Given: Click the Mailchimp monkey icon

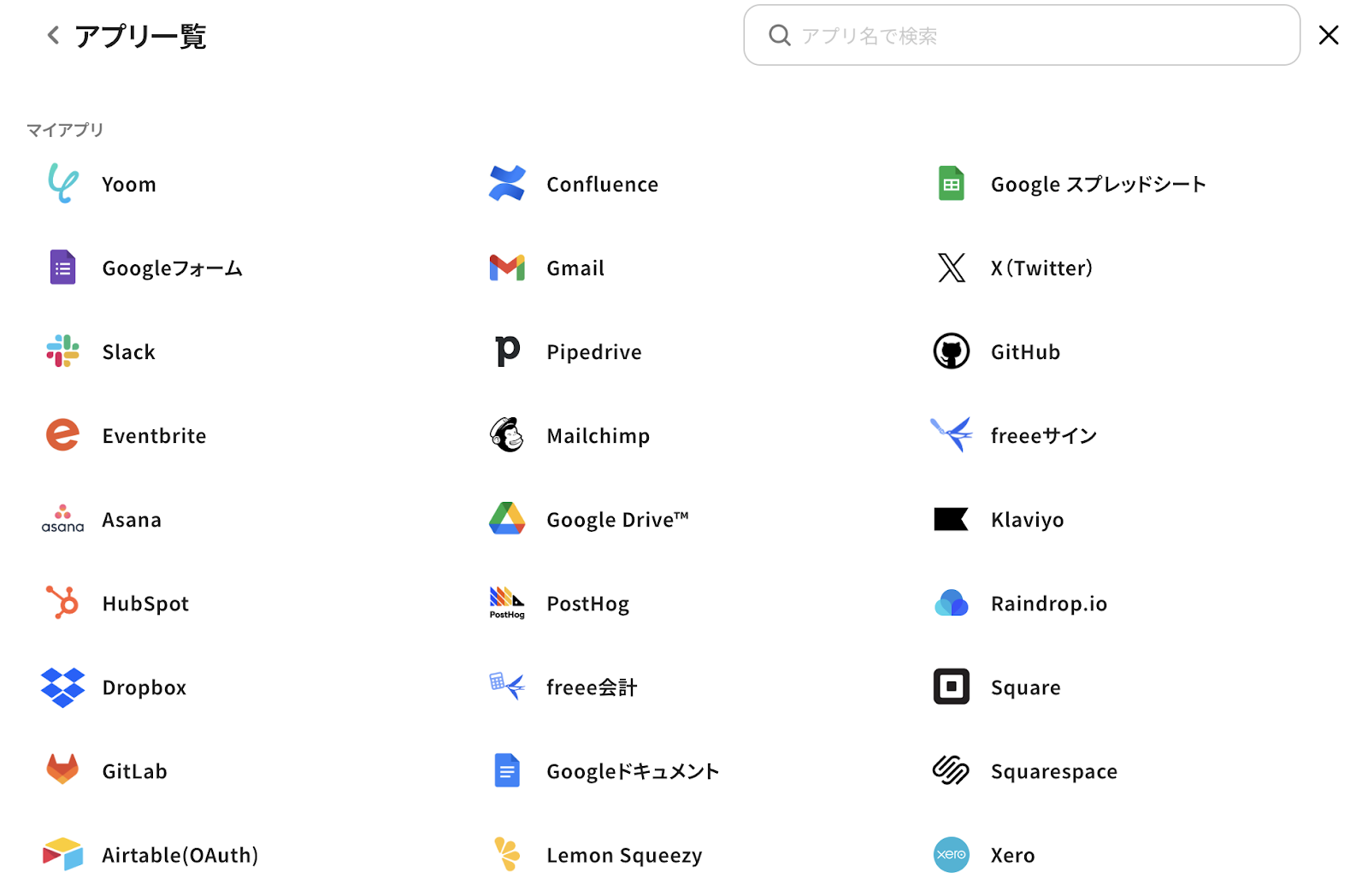Looking at the screenshot, I should coord(507,435).
